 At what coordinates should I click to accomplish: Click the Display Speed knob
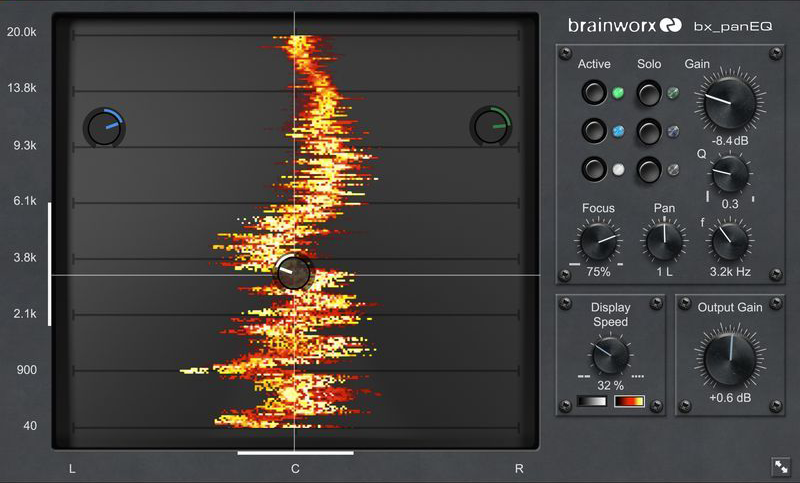tap(609, 356)
